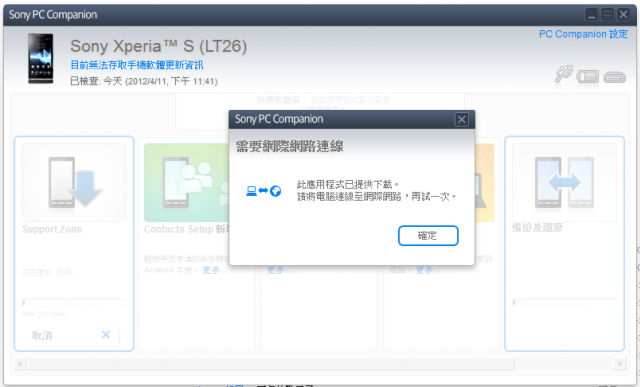640x387 pixels.
Task: Click the 更多 link under Contacts Setup
Action: tap(214, 270)
